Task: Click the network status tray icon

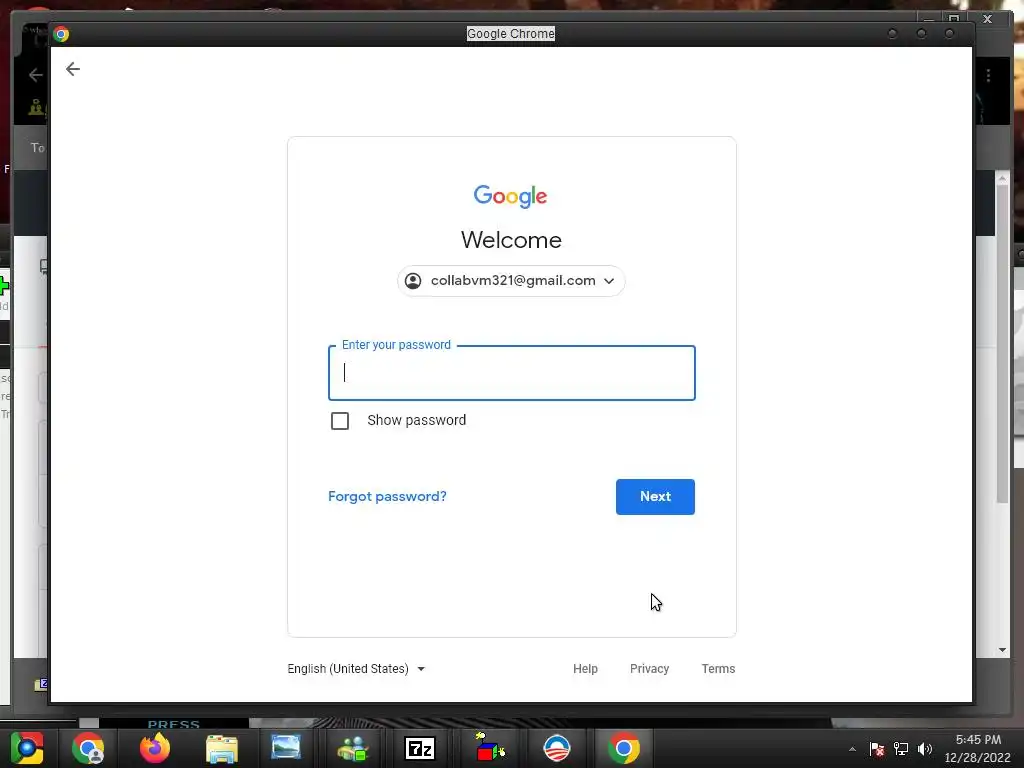Action: click(x=901, y=749)
